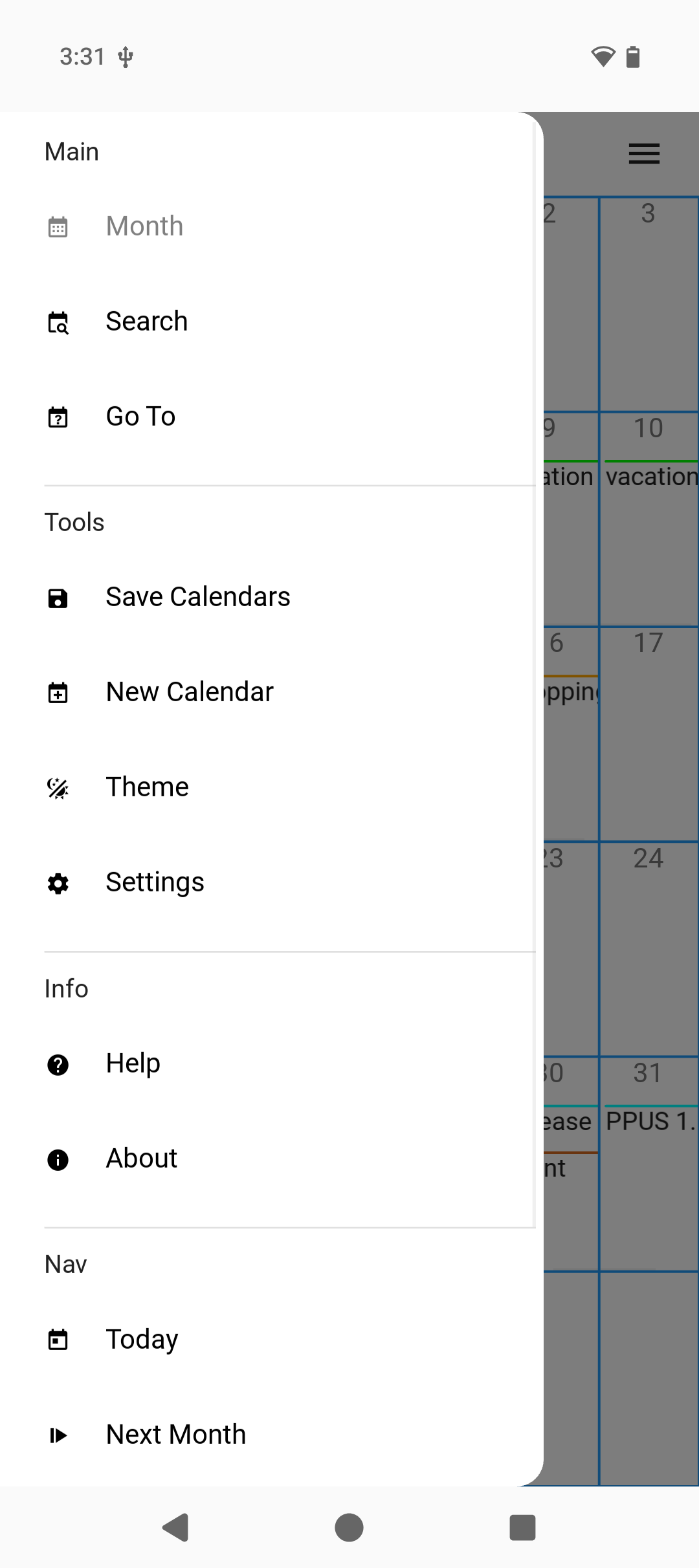Tap the Today calendar icon

coord(58,1340)
